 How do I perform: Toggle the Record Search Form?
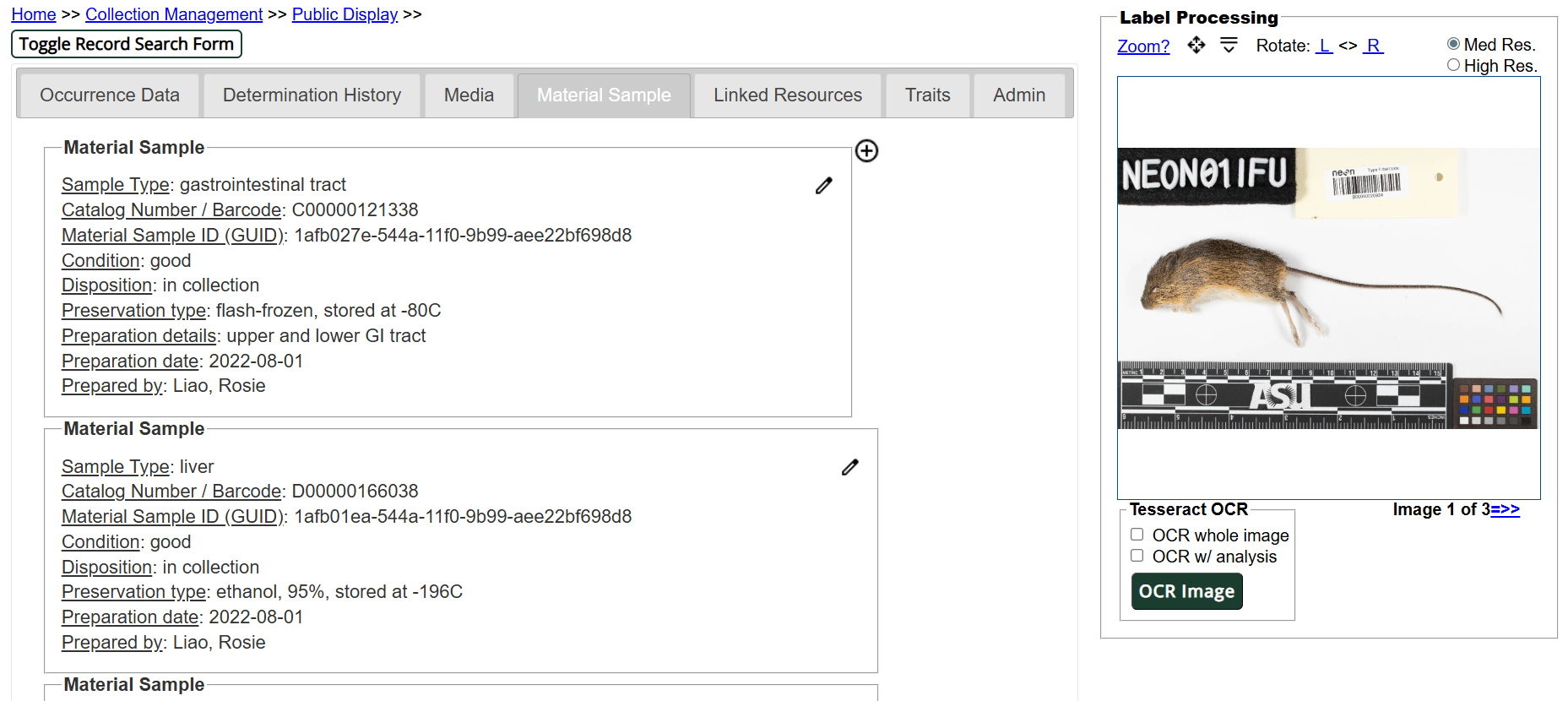coord(127,44)
